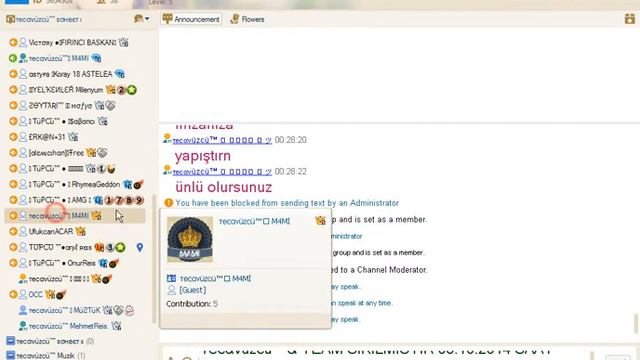Click the crown badge beside highlighted M4MI
Screen dimensions: 640x360
tap(96, 216)
